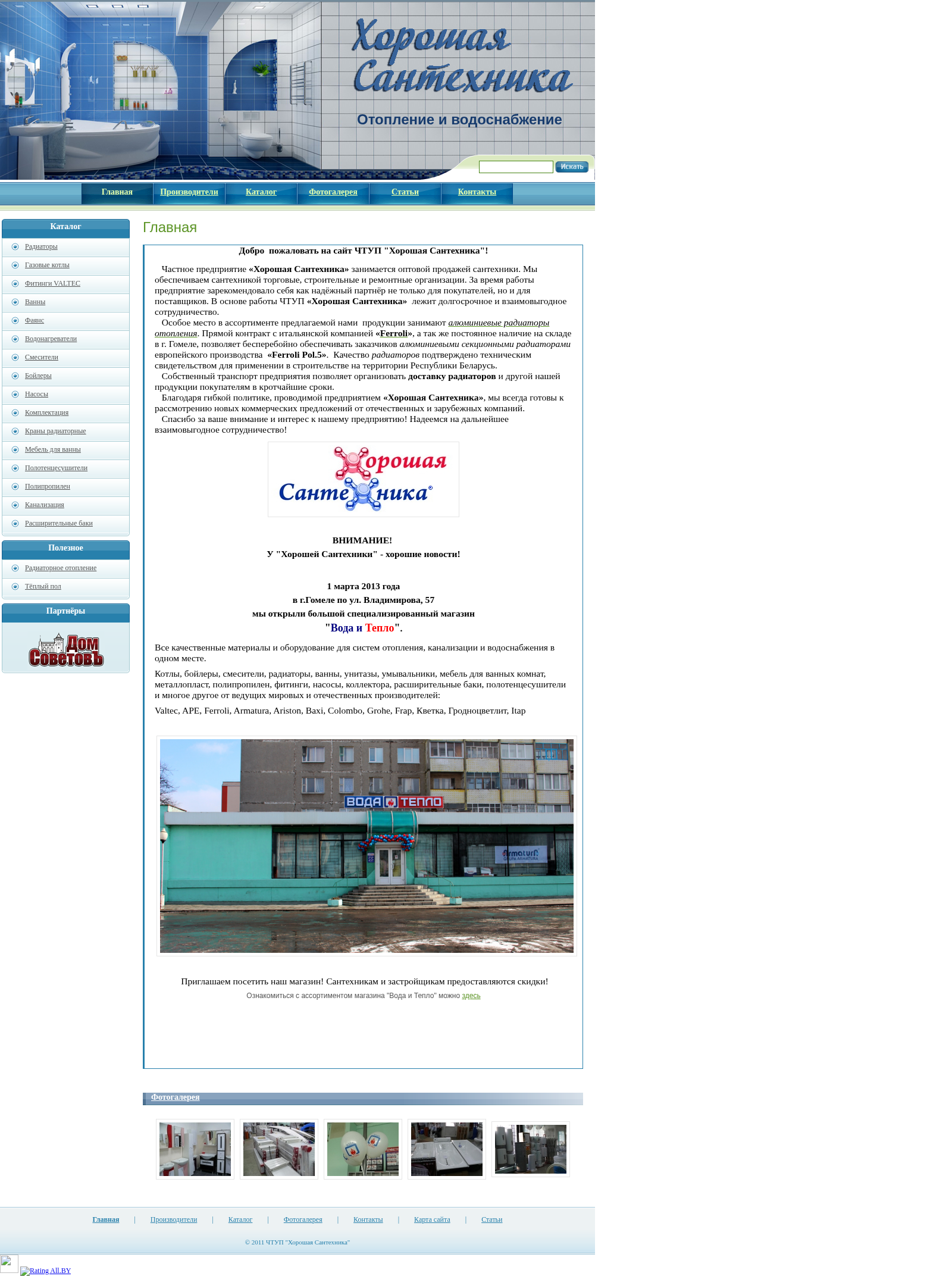Open the Канализация catalog link
Screen dimensions: 952x1276
pos(45,505)
